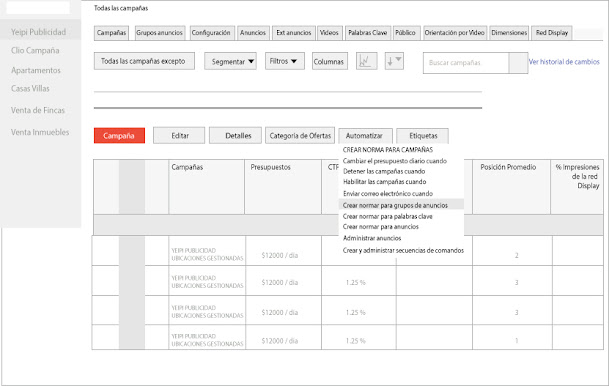This screenshot has width=609, height=386.
Task: Open the Anuncios tab
Action: [253, 33]
